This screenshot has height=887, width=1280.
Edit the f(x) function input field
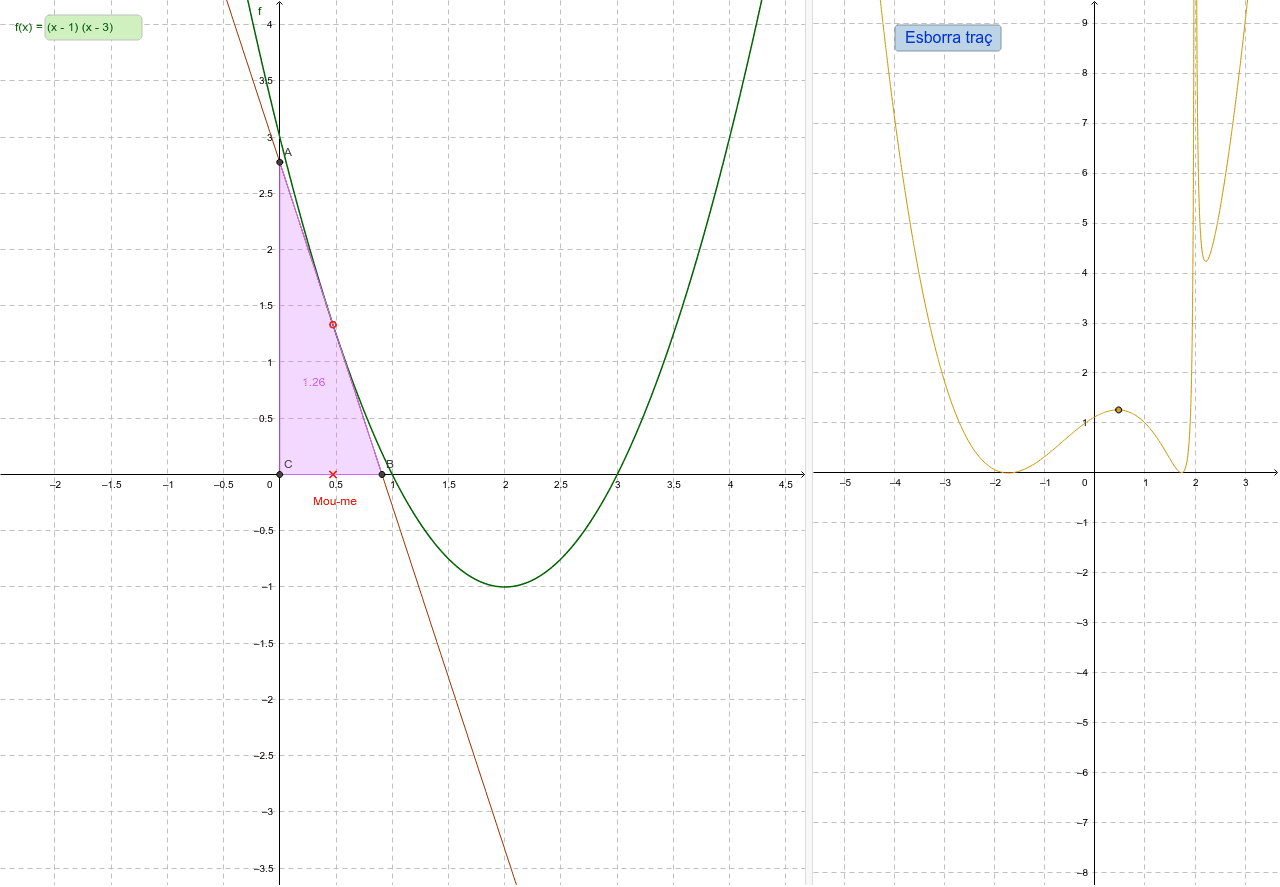point(93,27)
